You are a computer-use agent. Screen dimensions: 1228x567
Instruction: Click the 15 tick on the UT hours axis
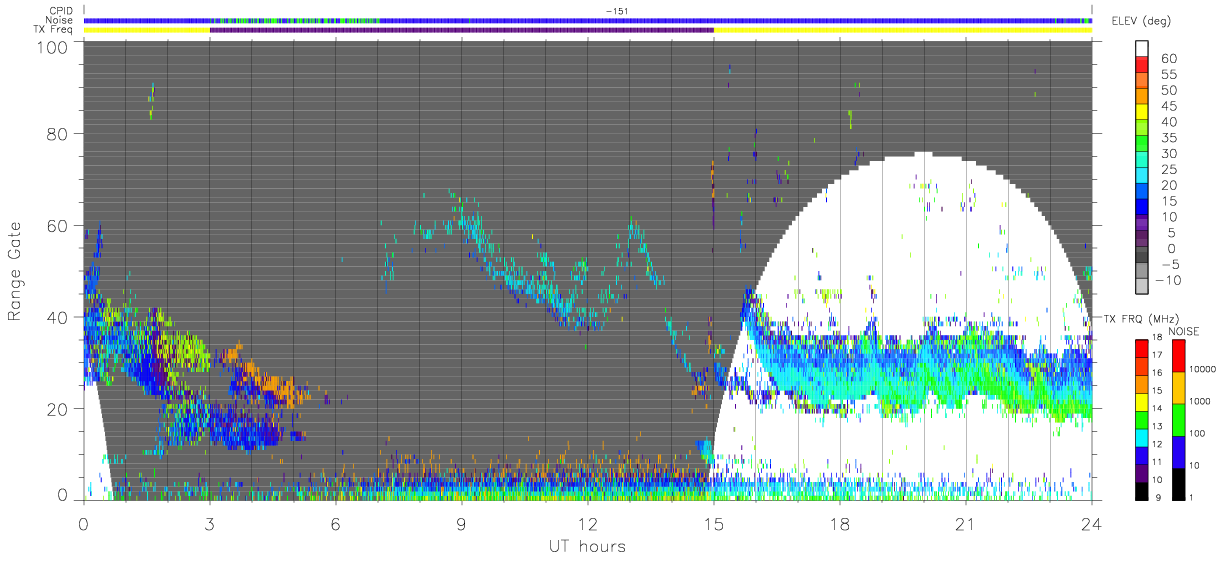click(713, 523)
